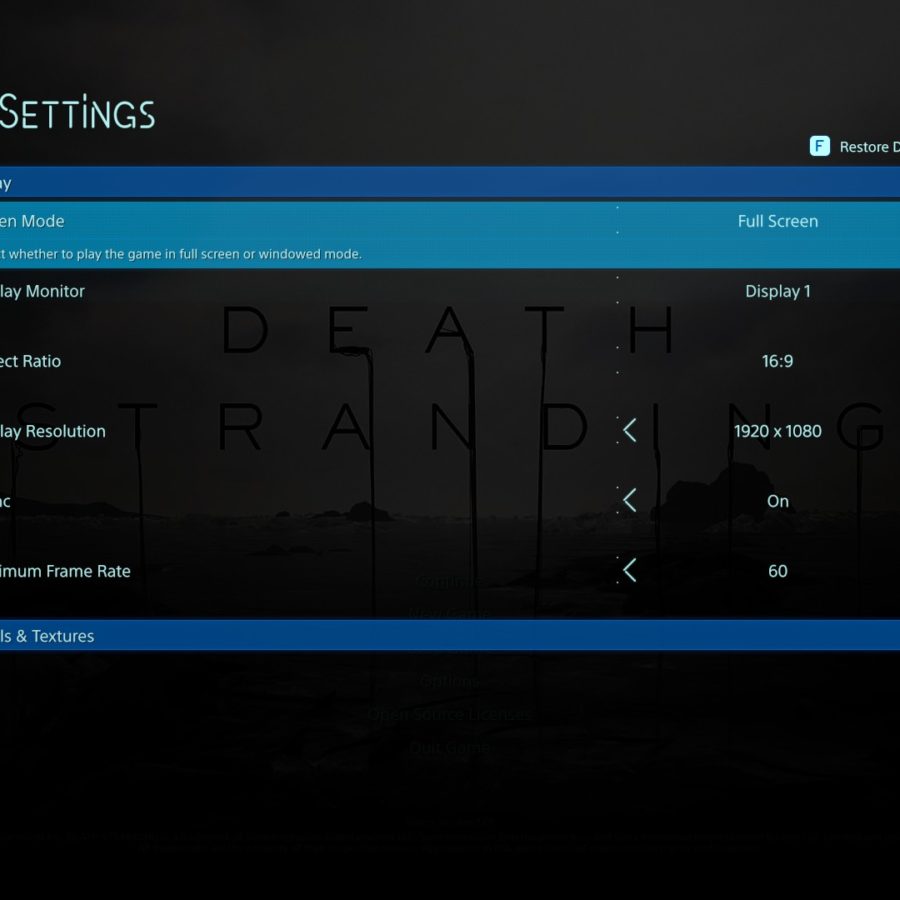
Task: Select the 60 frame rate value
Action: 778,571
